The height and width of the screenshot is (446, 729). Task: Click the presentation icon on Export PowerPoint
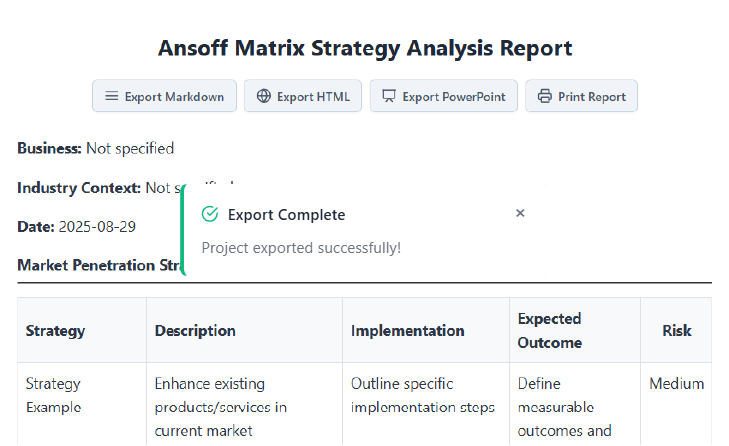[389, 97]
